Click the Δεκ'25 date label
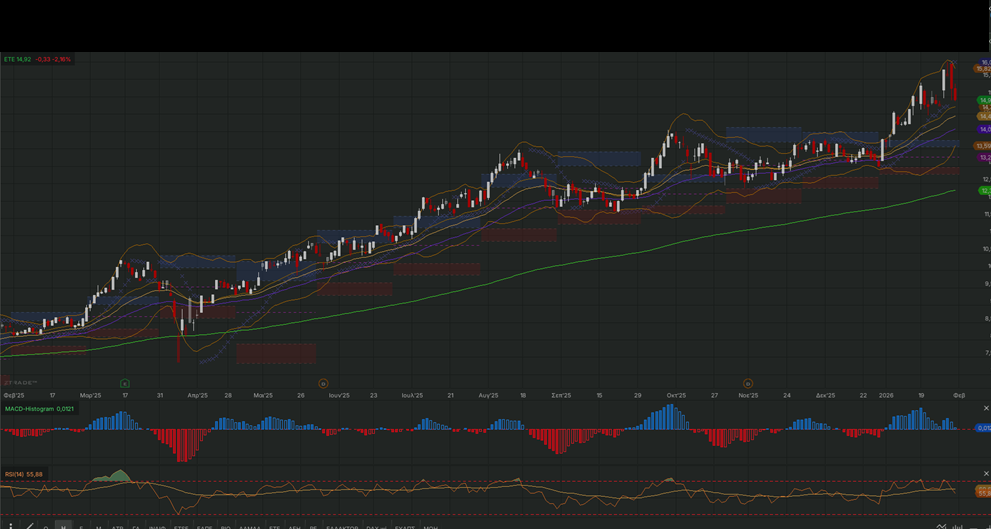 pos(825,396)
